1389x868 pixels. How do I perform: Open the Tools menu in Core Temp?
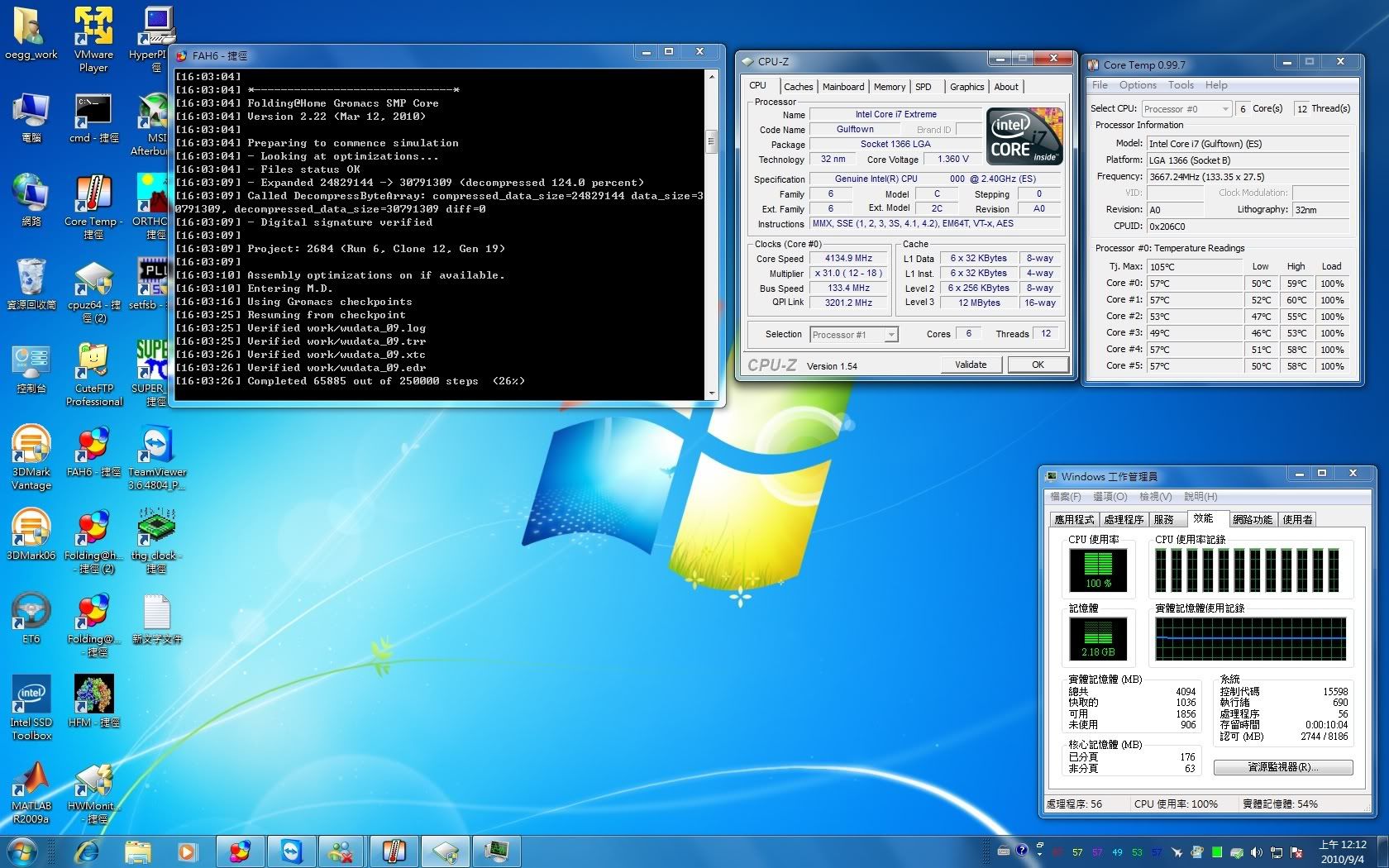click(x=1181, y=85)
